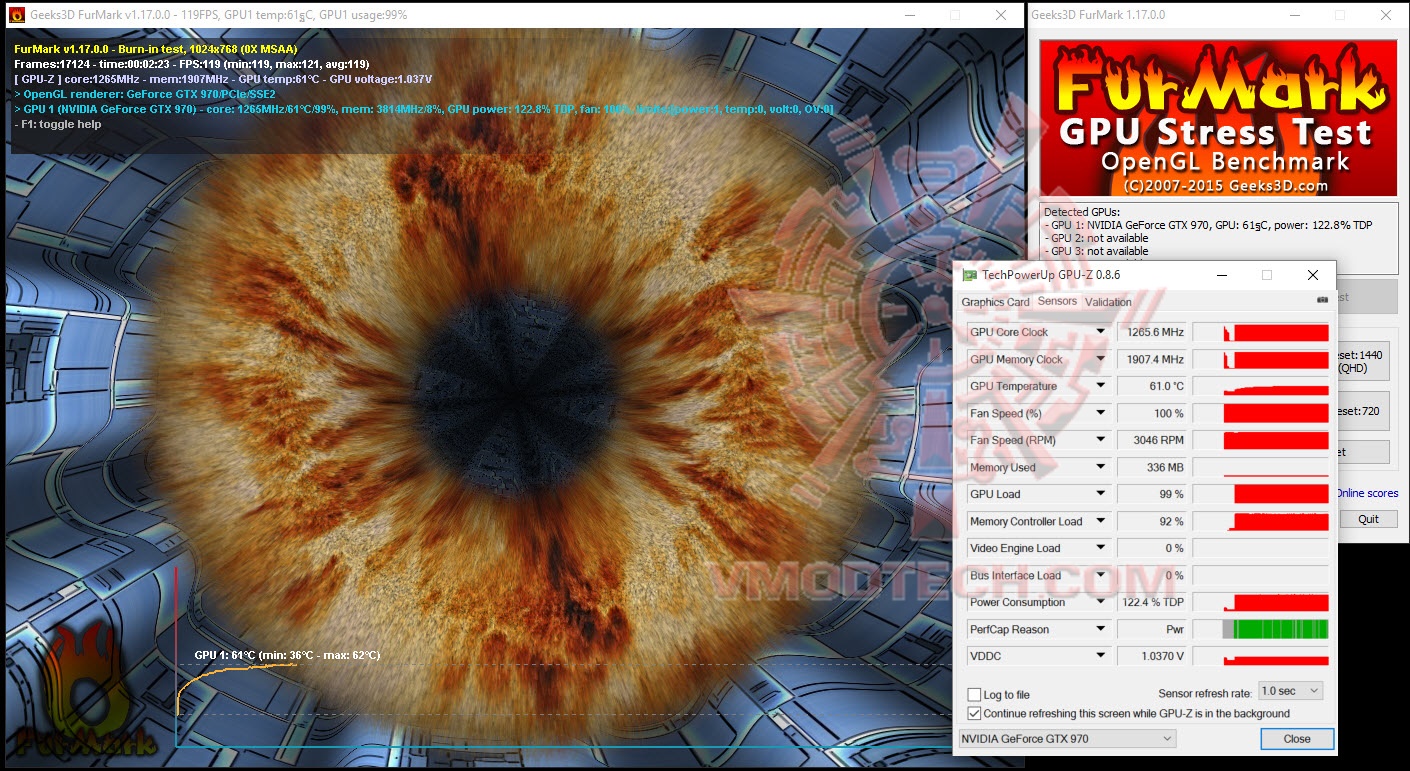Click the 3046 RPM fan speed value

tap(1152, 440)
